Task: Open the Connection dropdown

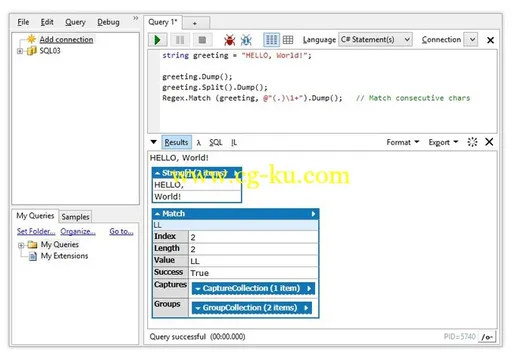Action: coord(471,40)
